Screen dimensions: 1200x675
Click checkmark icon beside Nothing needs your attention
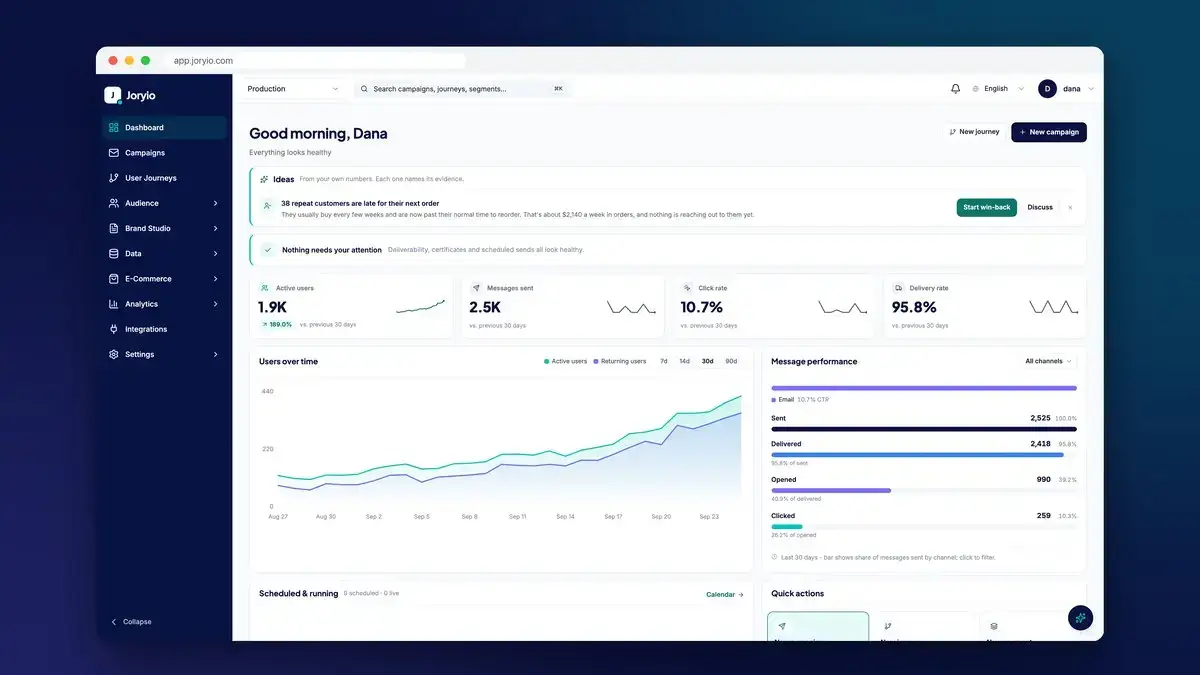tap(268, 250)
